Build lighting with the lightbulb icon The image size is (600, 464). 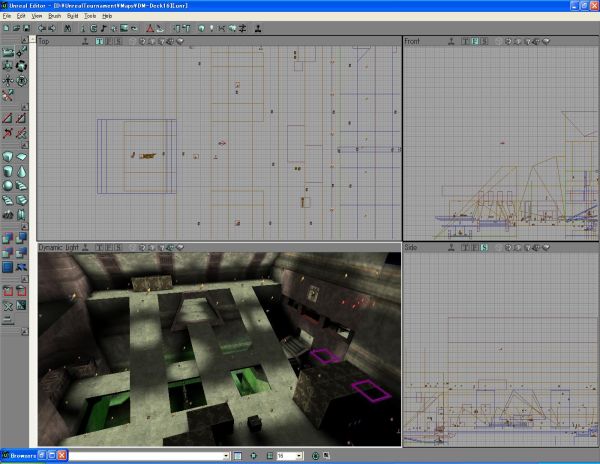point(212,28)
